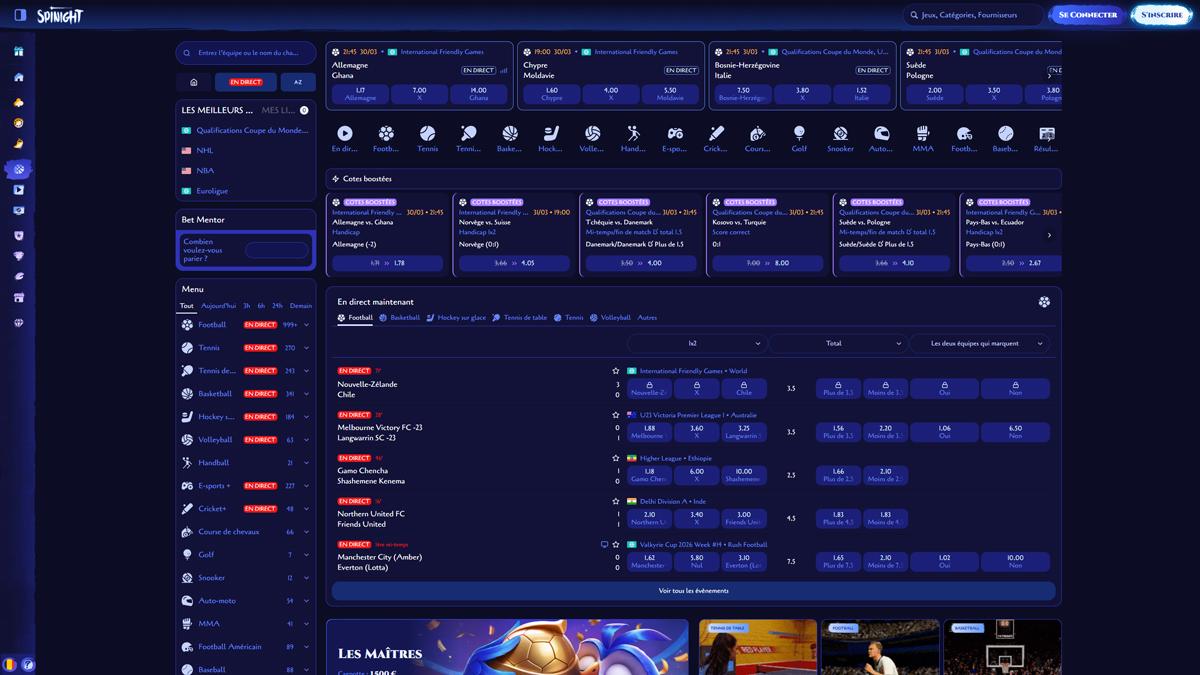Click the gift box icon in left sidebar
Viewport: 1200px width, 675px height.
coord(18,51)
